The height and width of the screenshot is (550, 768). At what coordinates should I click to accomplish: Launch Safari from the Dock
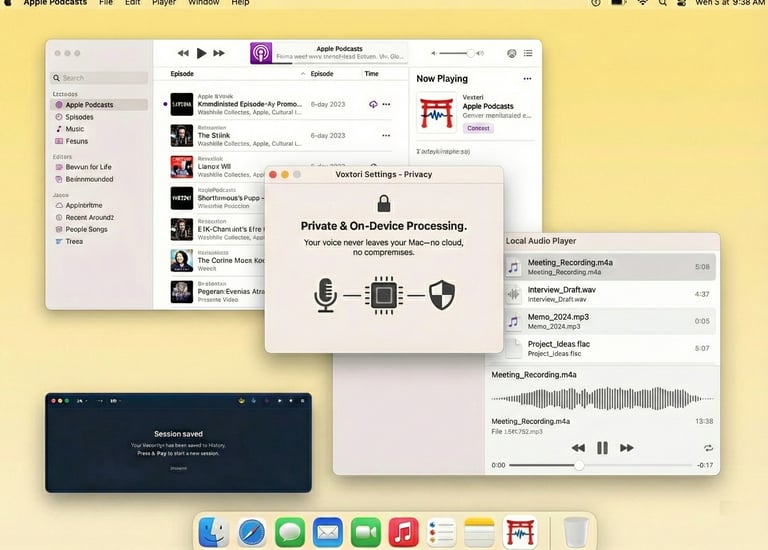tap(252, 532)
